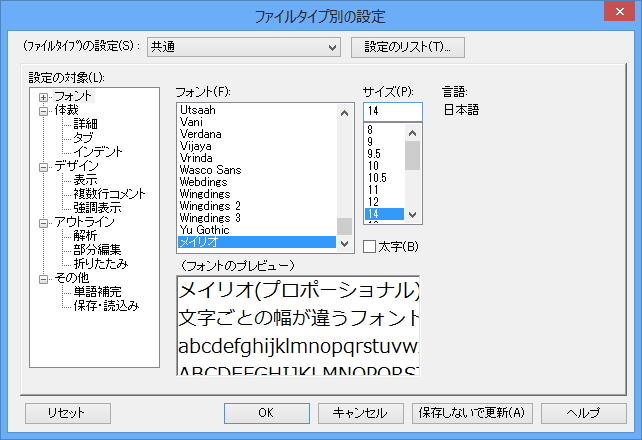Select 複数行コメント tree item
The image size is (642, 440).
(109, 194)
